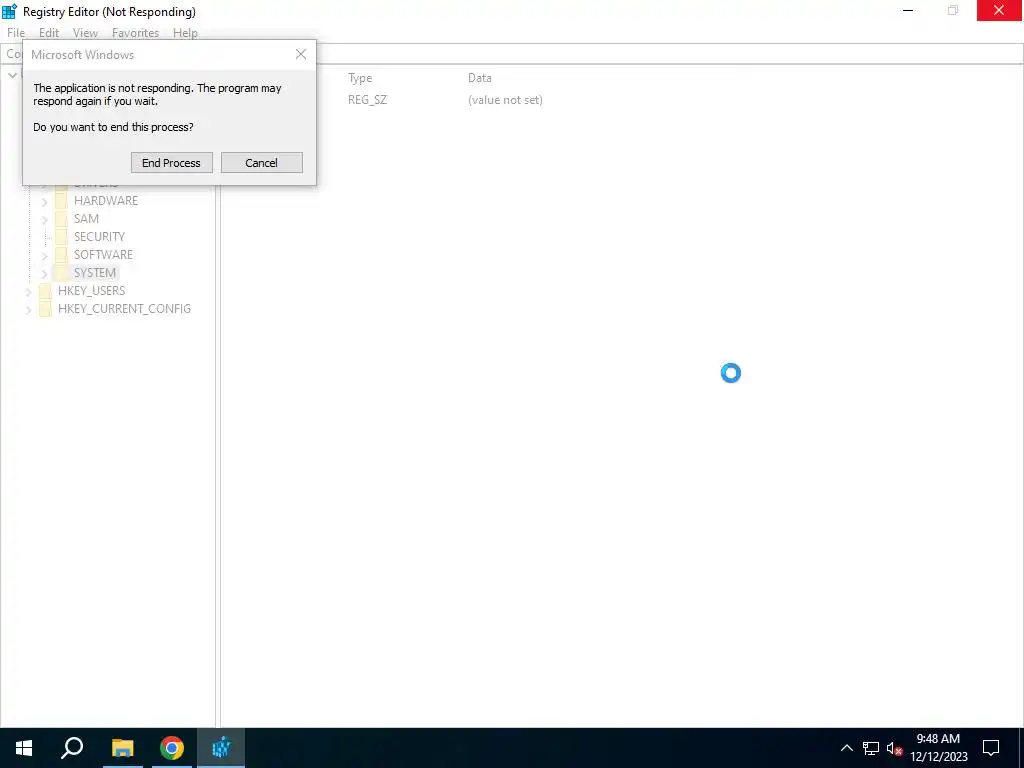Expand the SAM key
This screenshot has width=1024, height=768.
coord(44,219)
